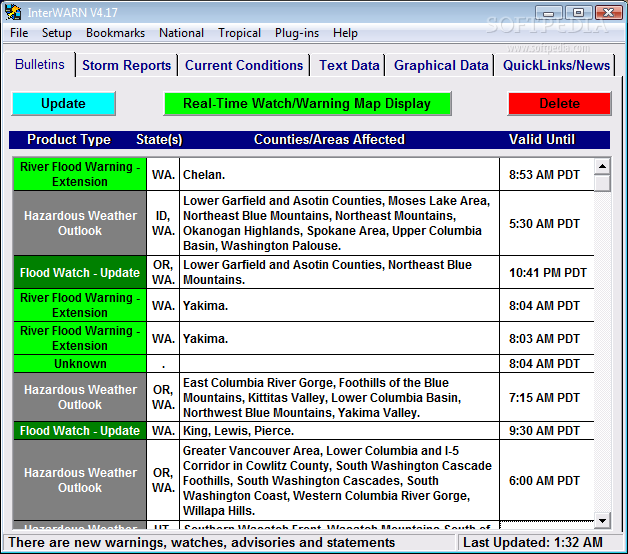
Task: Click the red Delete button
Action: 559,103
